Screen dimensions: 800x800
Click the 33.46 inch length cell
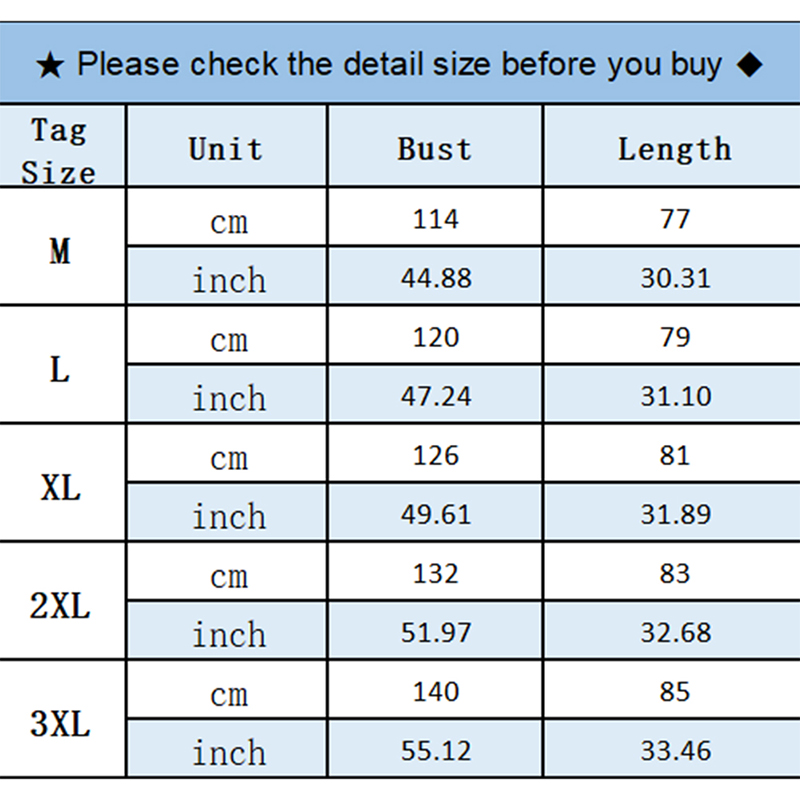point(675,751)
